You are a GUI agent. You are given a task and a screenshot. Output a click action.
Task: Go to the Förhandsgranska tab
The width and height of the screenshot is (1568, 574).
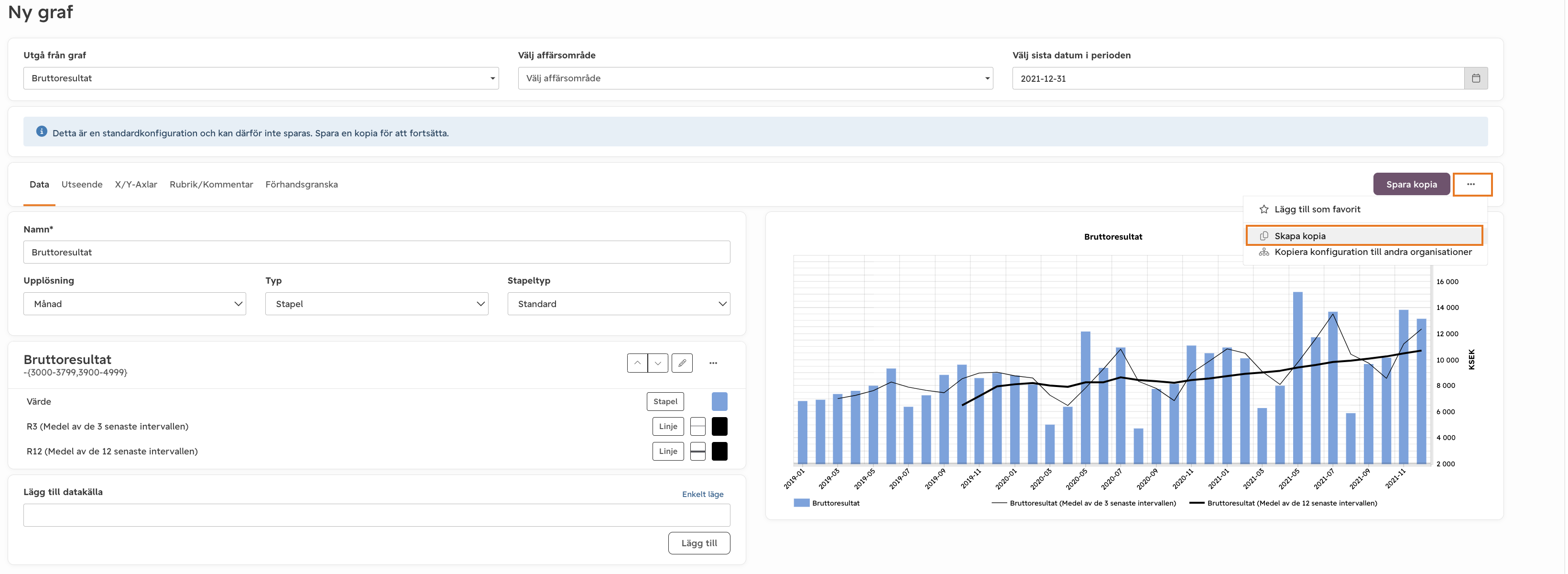tap(301, 184)
